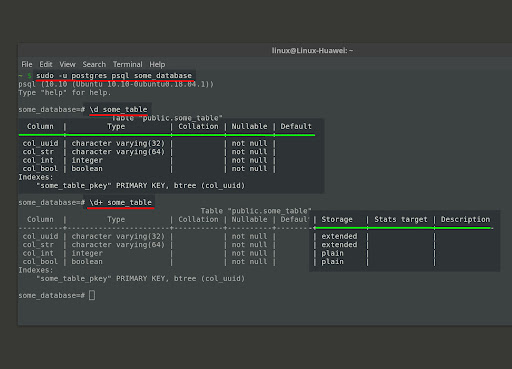This screenshot has height=369, width=512.
Task: Click the Description column header
Action: (465, 219)
